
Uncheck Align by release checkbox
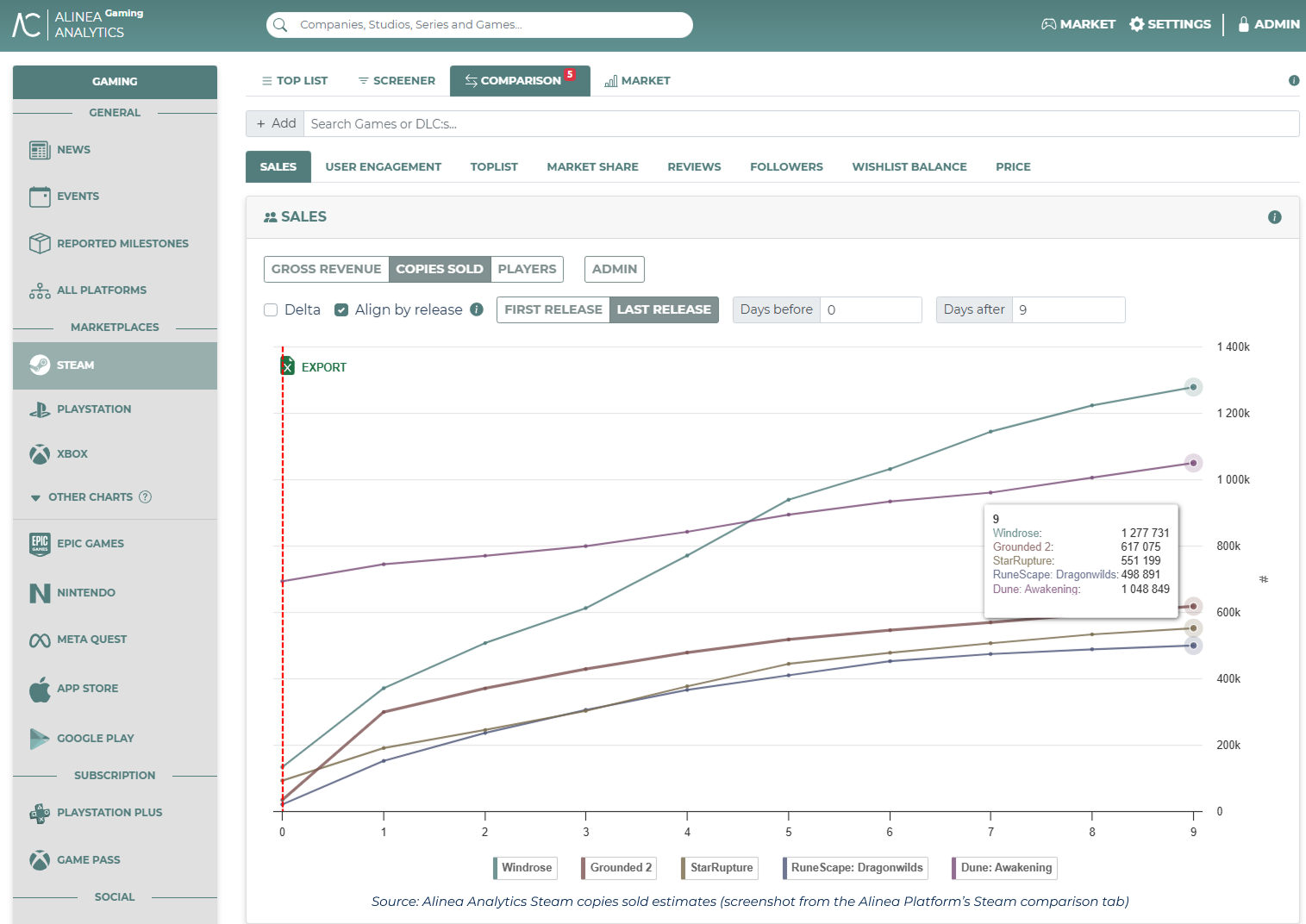341,310
